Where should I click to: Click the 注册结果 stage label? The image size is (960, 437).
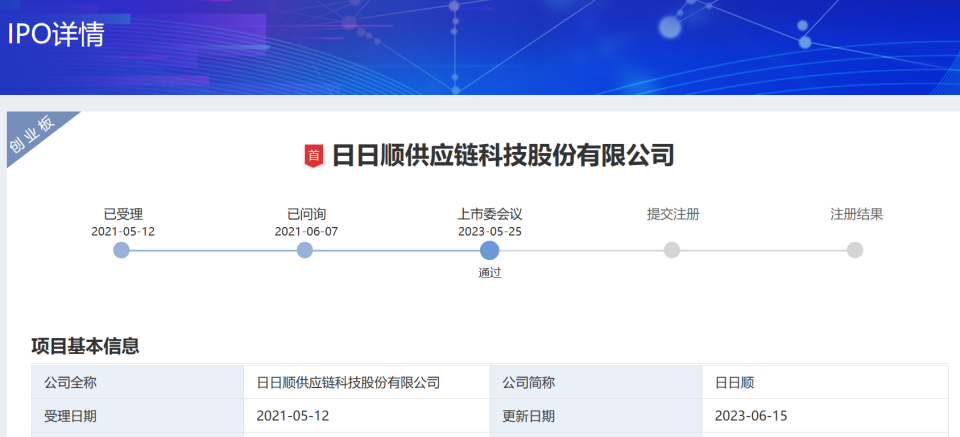[857, 214]
